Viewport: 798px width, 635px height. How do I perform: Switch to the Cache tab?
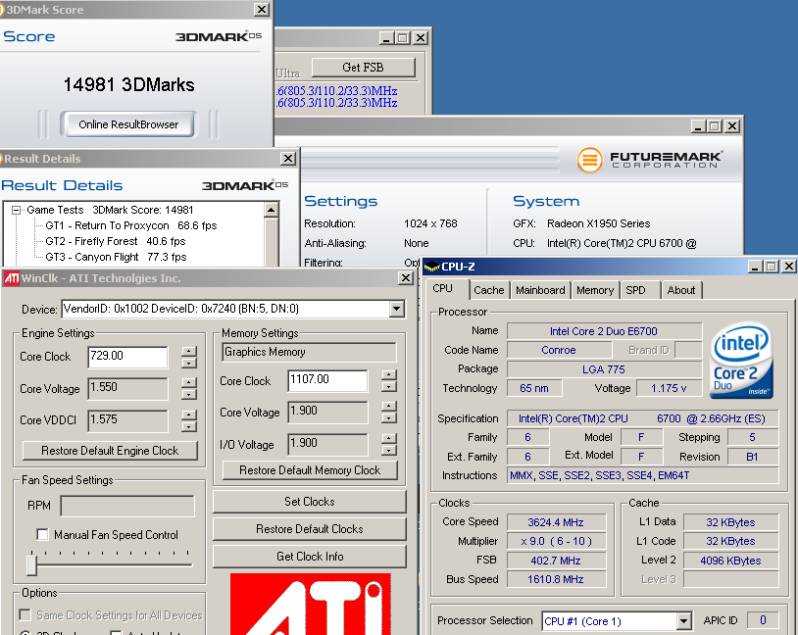pyautogui.click(x=489, y=290)
